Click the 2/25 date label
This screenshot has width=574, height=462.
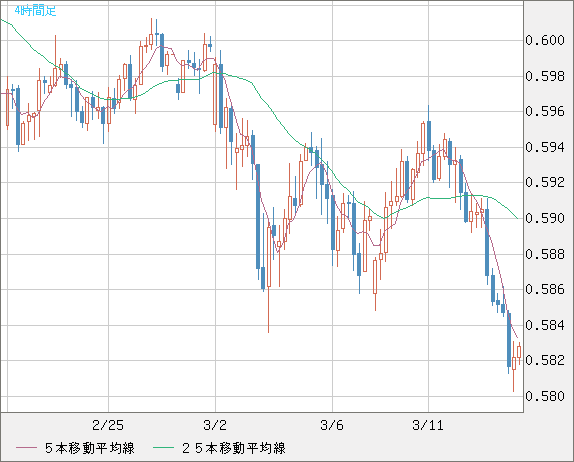(x=108, y=425)
